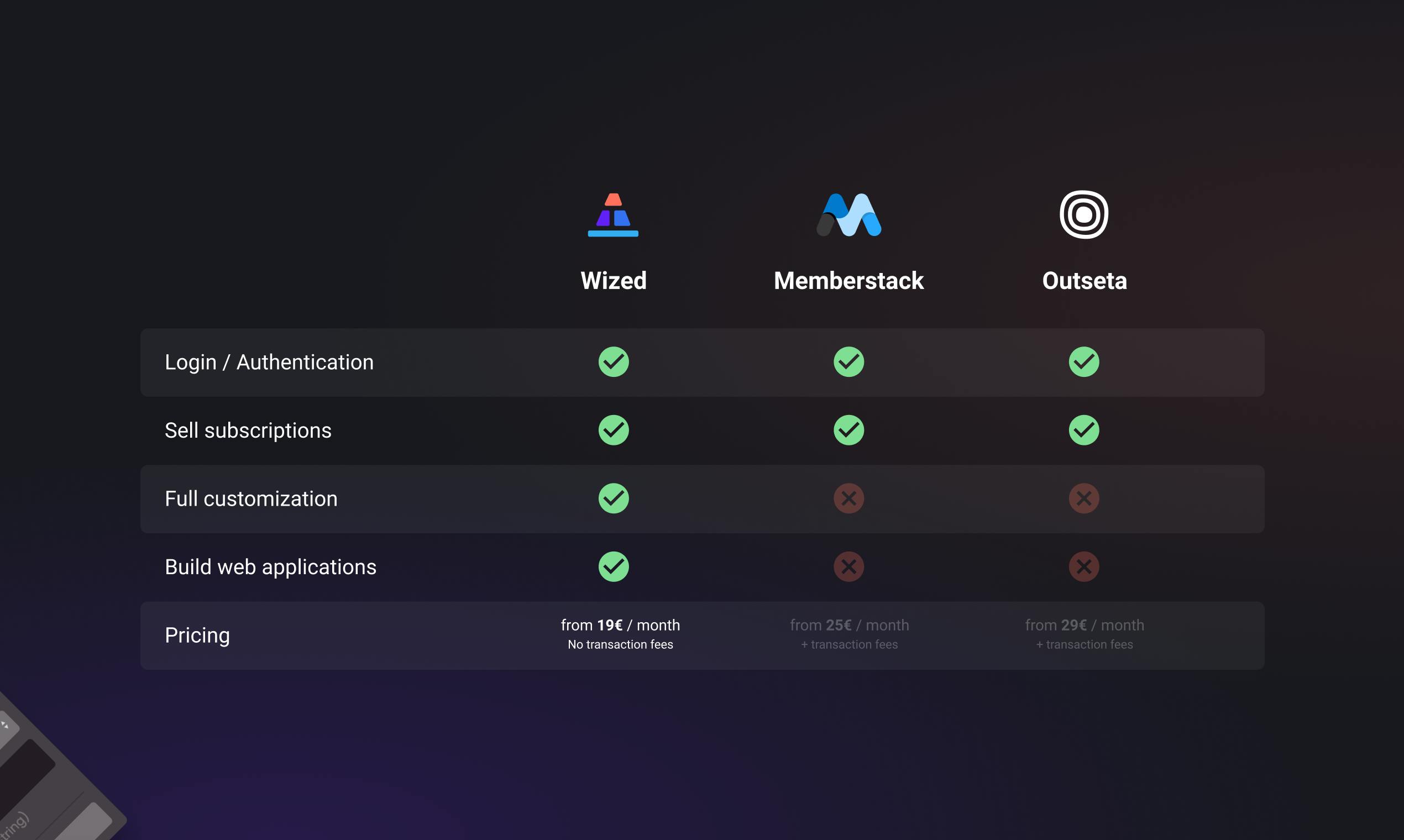Click the Pricing row label
Image resolution: width=1404 pixels, height=840 pixels.
(x=197, y=636)
